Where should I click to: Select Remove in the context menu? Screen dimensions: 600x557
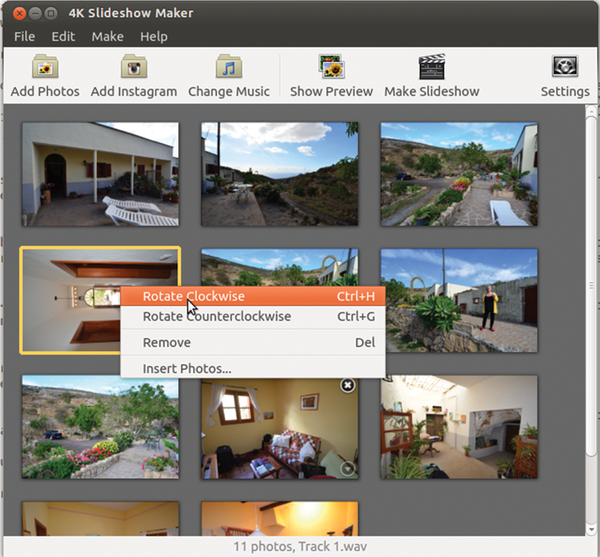point(253,342)
